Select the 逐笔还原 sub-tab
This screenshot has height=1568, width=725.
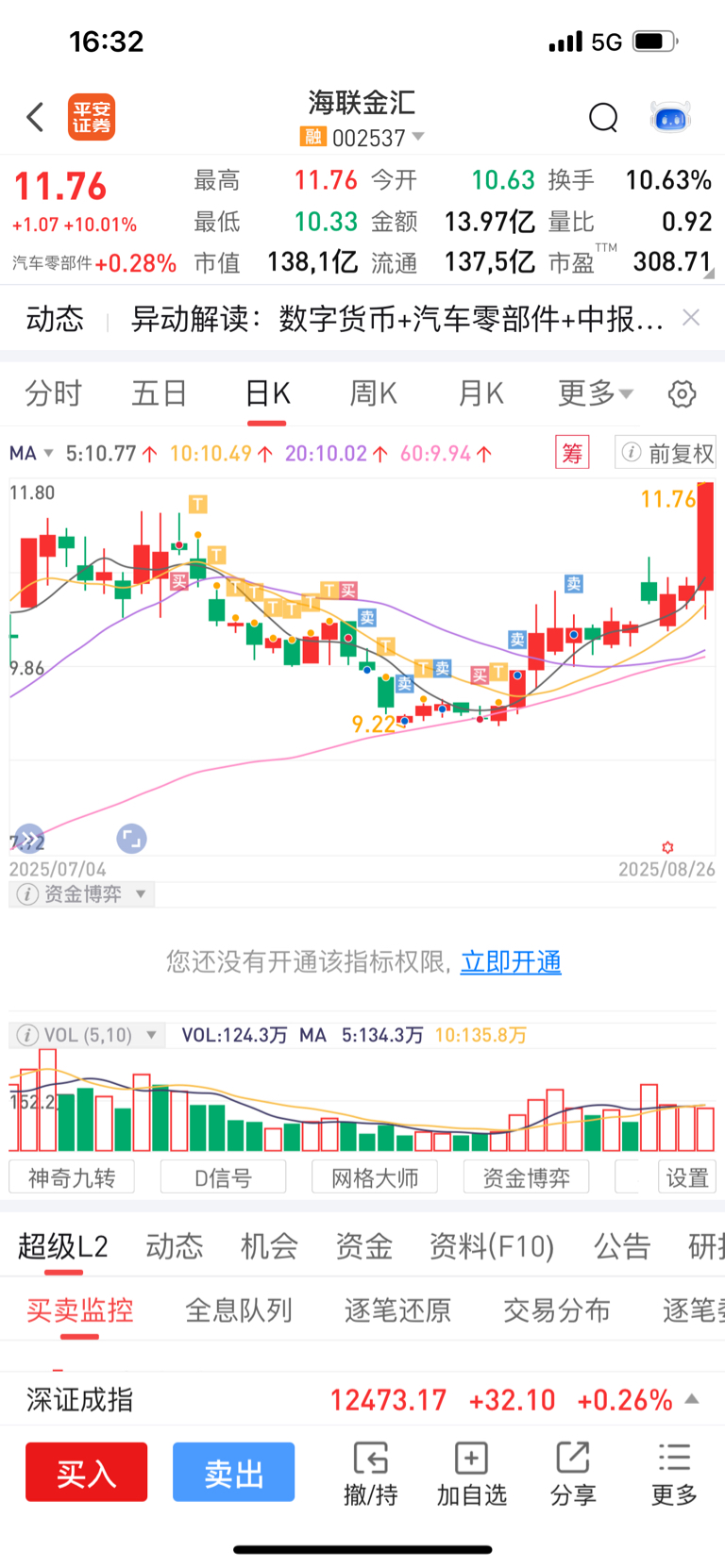coord(397,1310)
